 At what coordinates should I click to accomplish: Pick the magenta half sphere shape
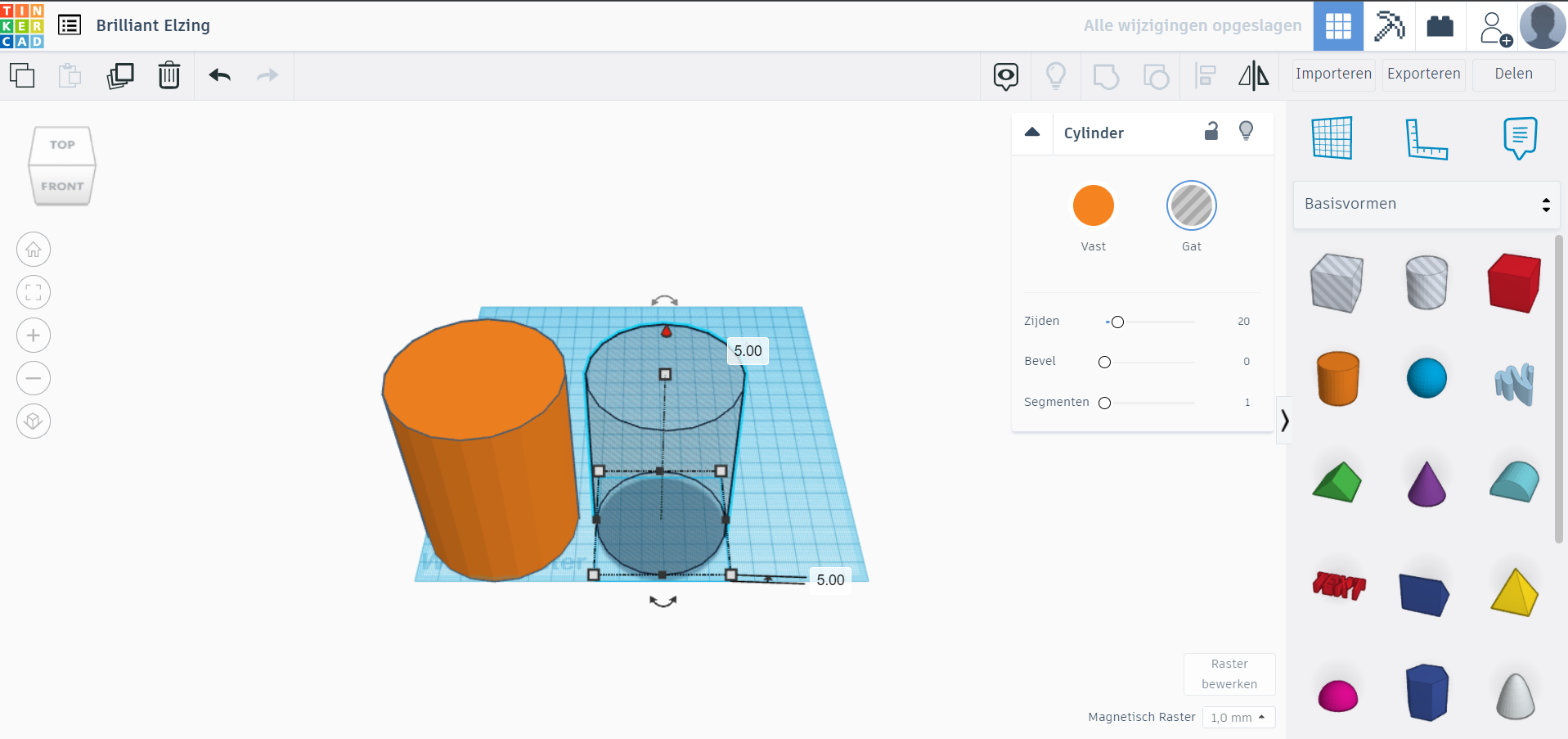pos(1338,696)
